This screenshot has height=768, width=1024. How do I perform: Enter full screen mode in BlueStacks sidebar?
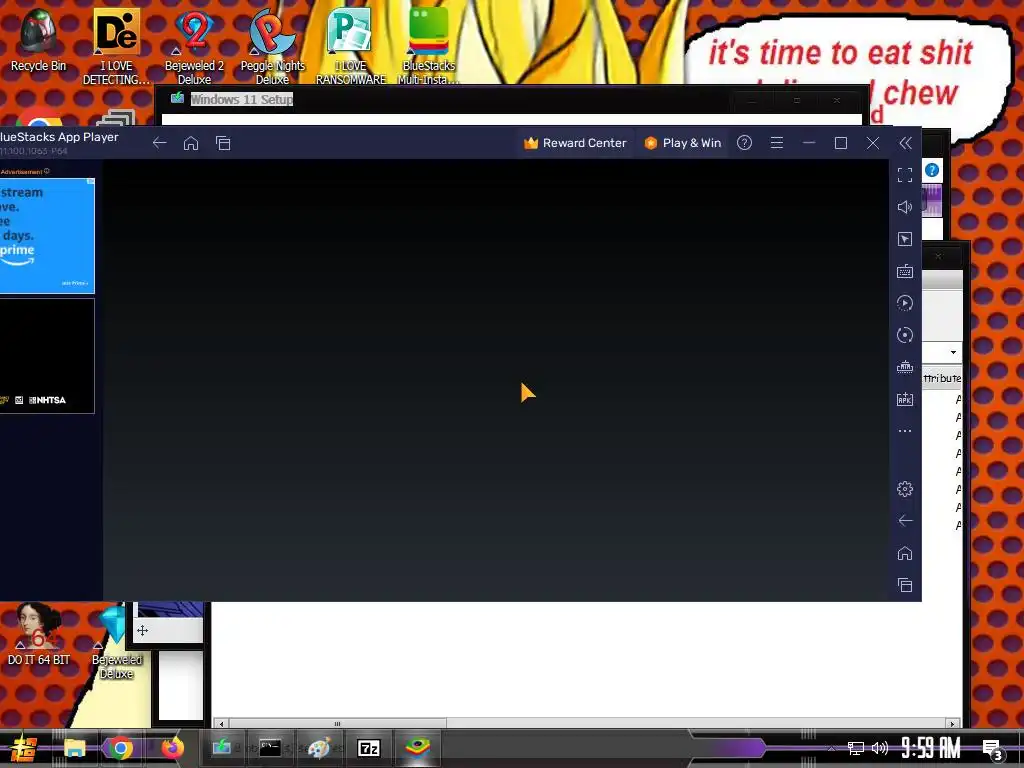[x=905, y=175]
